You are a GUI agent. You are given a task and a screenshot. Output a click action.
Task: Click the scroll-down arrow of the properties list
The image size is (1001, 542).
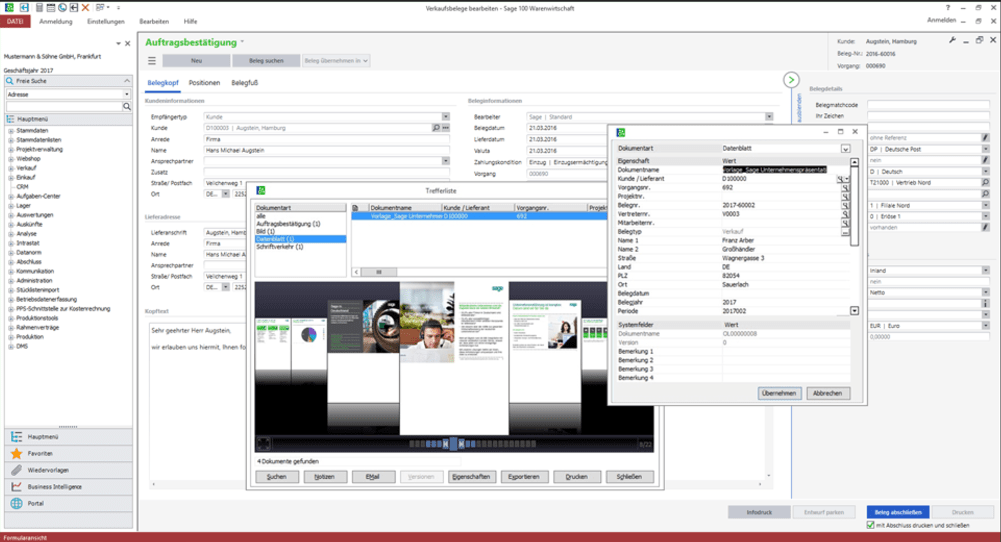pos(854,311)
